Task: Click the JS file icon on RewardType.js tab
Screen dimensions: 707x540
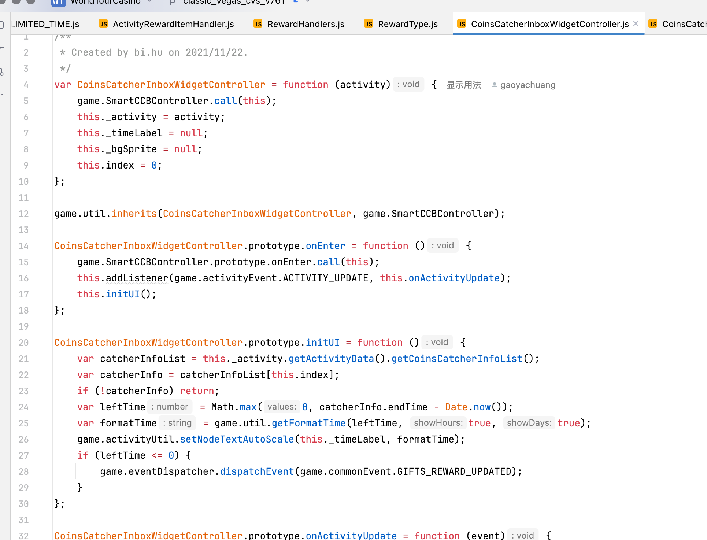Action: pyautogui.click(x=370, y=23)
